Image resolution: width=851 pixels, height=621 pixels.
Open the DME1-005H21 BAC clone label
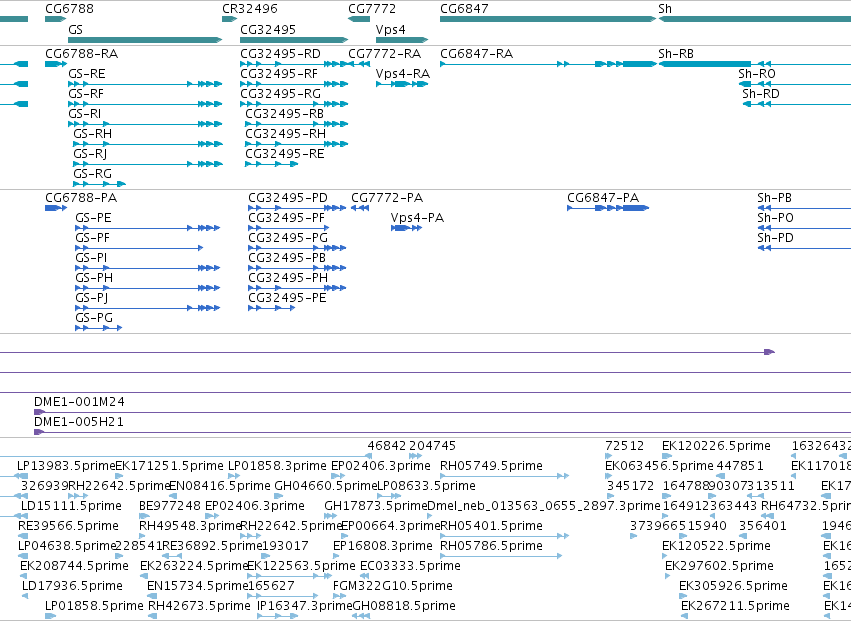tap(79, 422)
